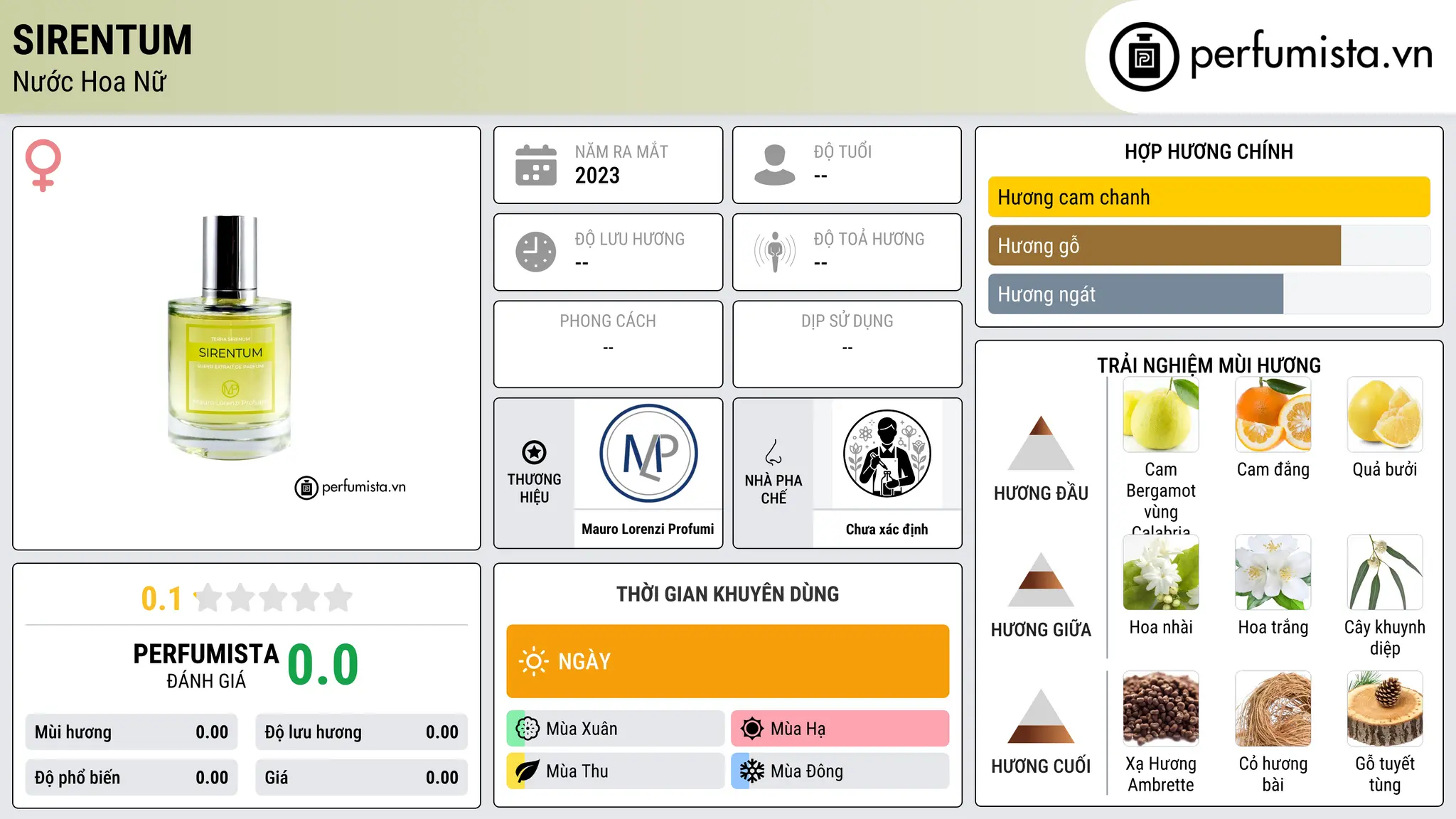Select the Quả bưởi note image
Viewport: 1456px width, 819px height.
click(1385, 414)
